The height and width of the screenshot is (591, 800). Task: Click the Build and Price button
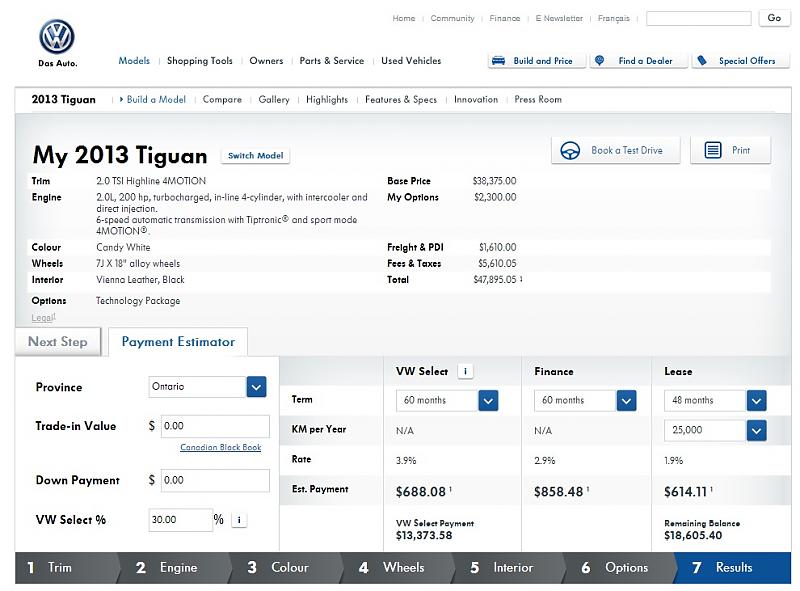point(537,61)
